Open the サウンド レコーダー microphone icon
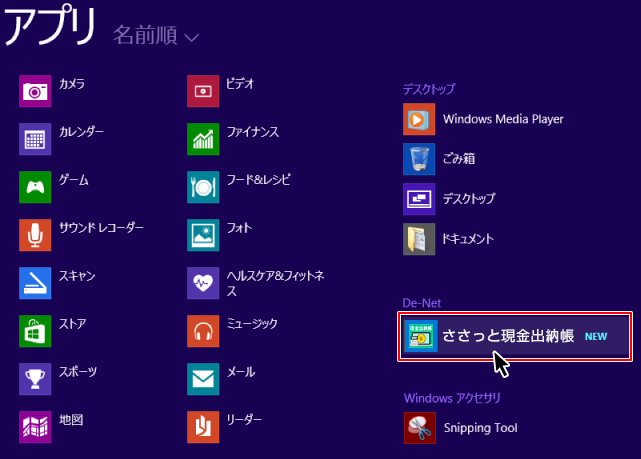 (x=35, y=235)
